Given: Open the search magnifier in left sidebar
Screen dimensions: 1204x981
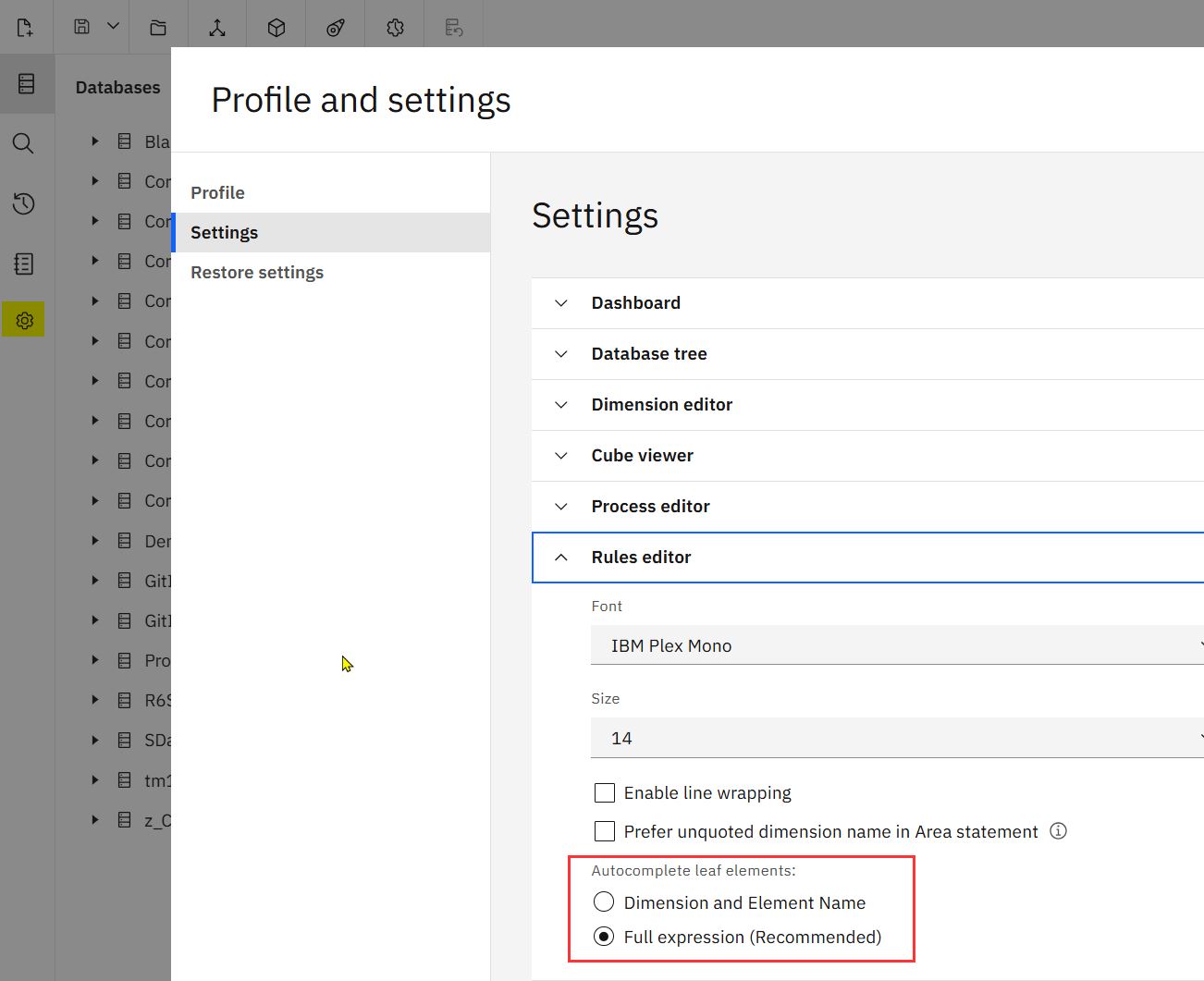Looking at the screenshot, I should 24,143.
